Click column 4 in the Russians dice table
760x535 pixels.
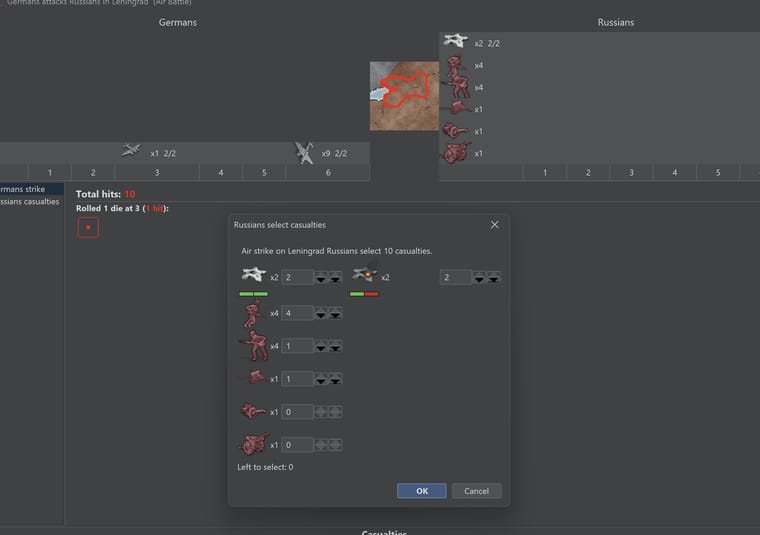tap(674, 173)
